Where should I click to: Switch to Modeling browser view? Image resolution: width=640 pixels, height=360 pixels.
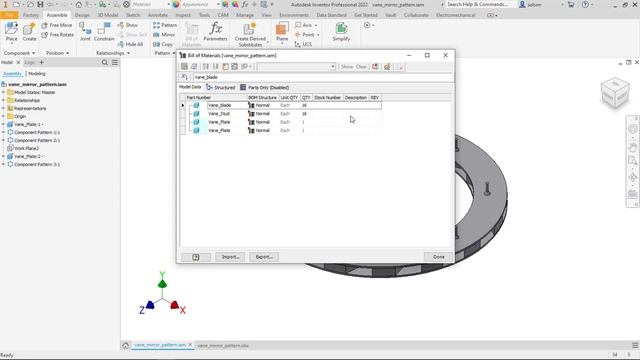pos(37,74)
